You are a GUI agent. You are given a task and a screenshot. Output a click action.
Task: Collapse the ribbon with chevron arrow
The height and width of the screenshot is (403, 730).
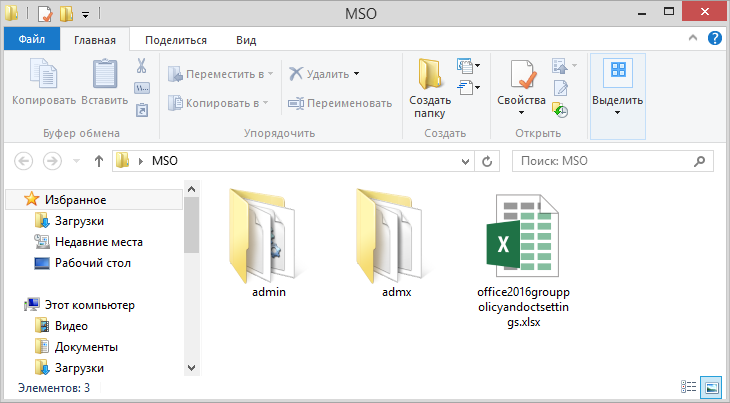[x=693, y=38]
